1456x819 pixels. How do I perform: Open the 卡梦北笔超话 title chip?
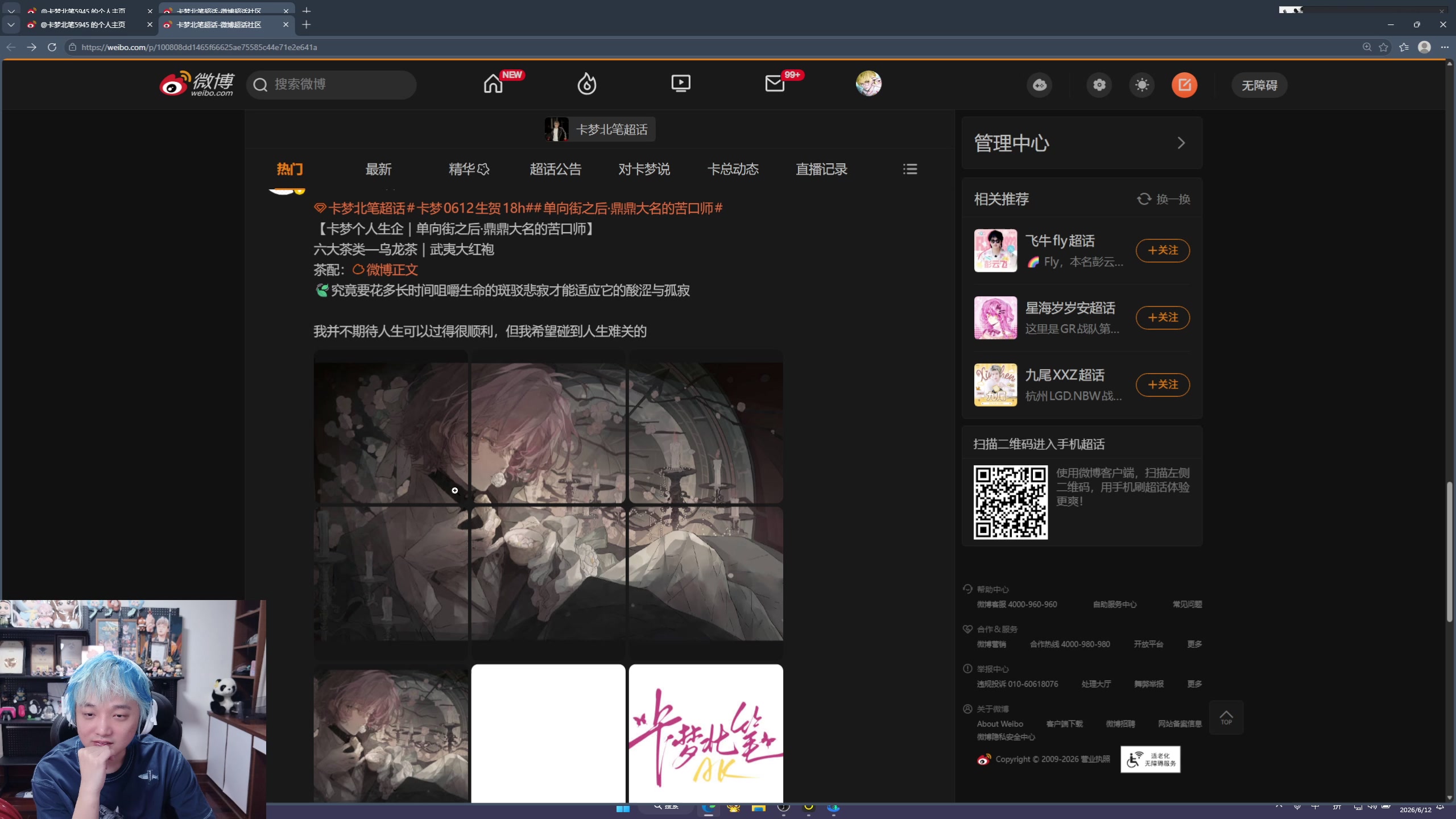pyautogui.click(x=599, y=130)
